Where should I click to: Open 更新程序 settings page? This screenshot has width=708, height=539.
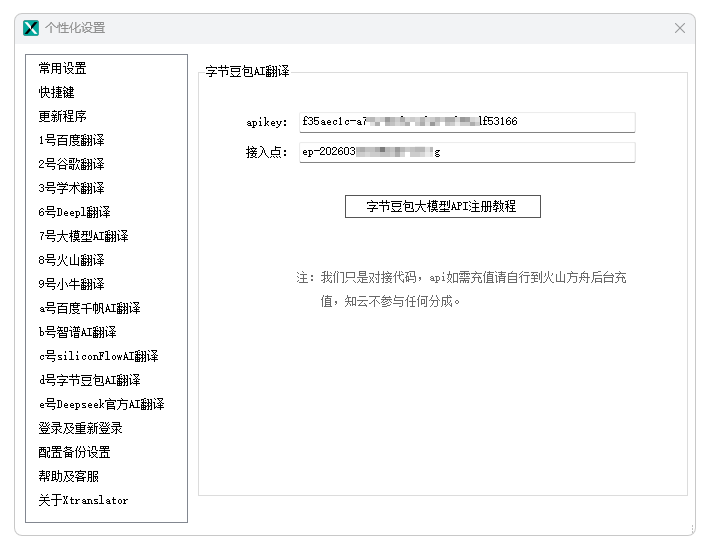(x=62, y=116)
